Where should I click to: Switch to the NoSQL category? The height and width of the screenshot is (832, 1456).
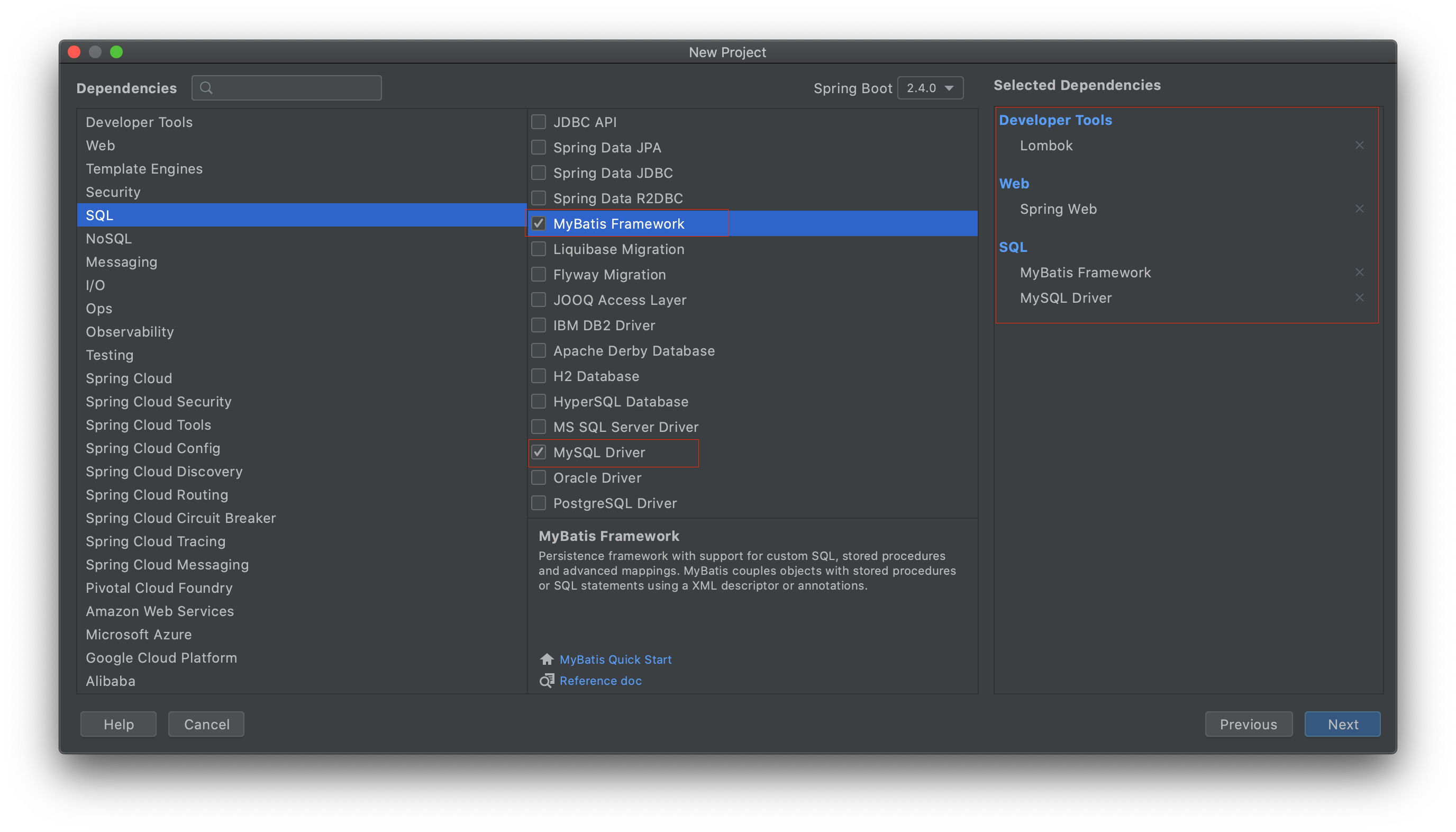pyautogui.click(x=302, y=239)
